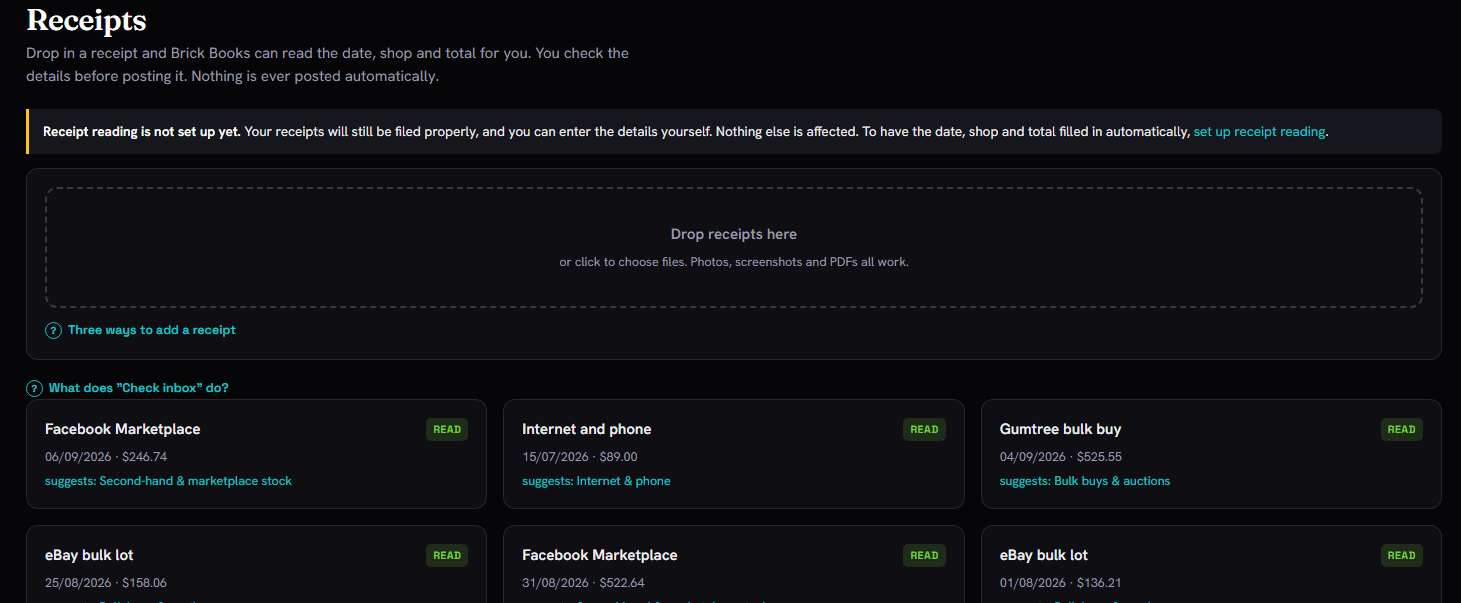
Task: Click the '01/08/2026 · $136.21' text
Action: (1060, 582)
